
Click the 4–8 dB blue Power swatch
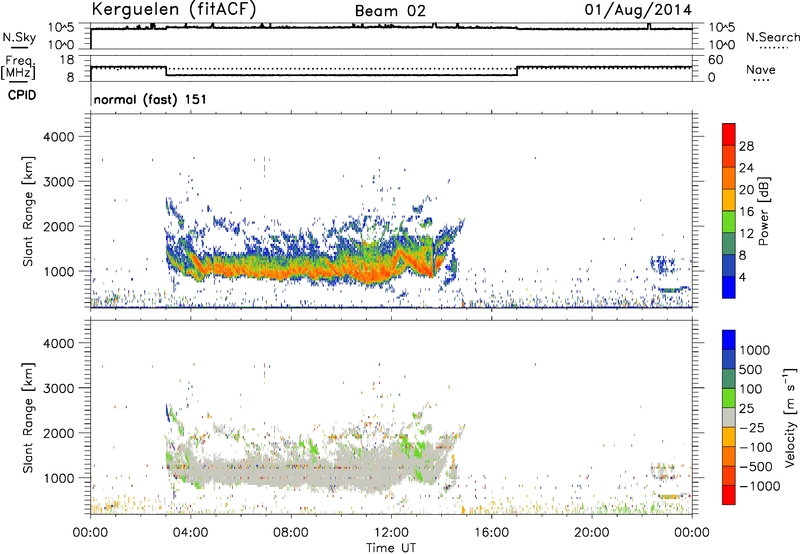(729, 265)
